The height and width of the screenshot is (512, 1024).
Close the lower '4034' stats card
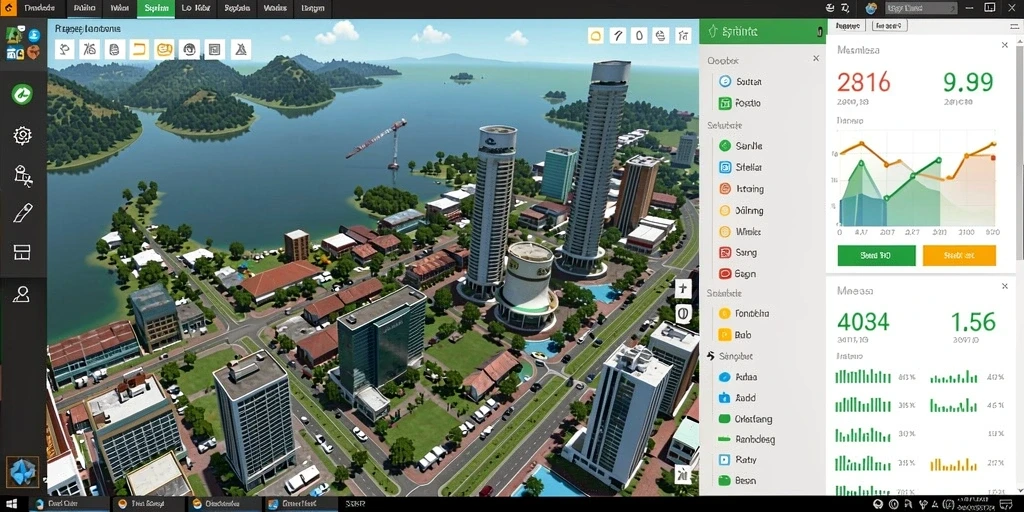[1004, 286]
